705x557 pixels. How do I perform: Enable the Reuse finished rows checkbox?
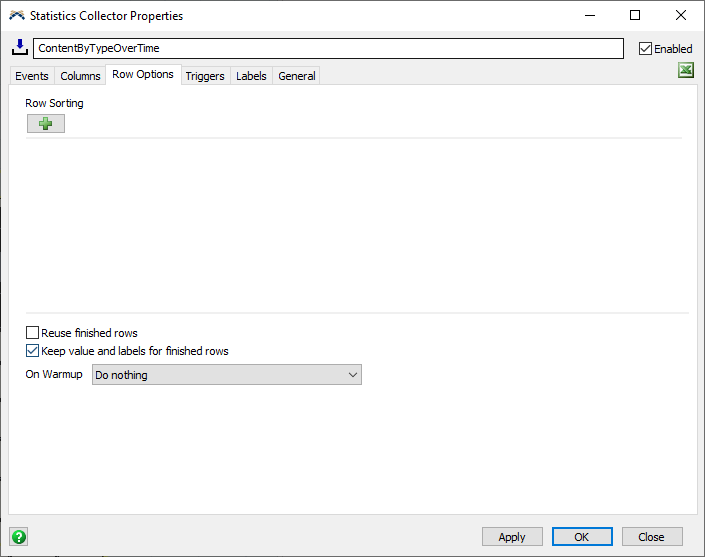33,333
